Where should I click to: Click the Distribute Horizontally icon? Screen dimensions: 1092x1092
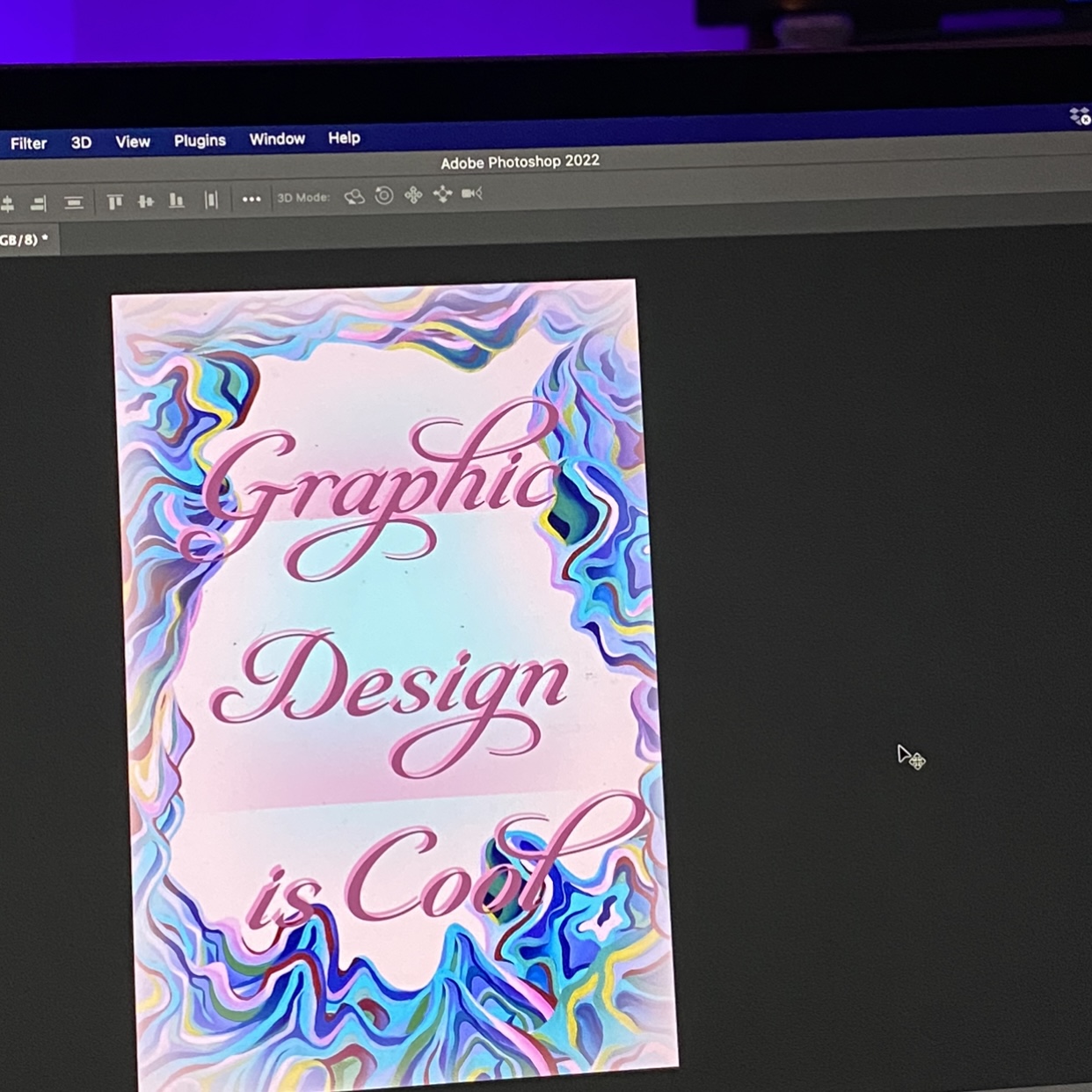click(x=211, y=200)
